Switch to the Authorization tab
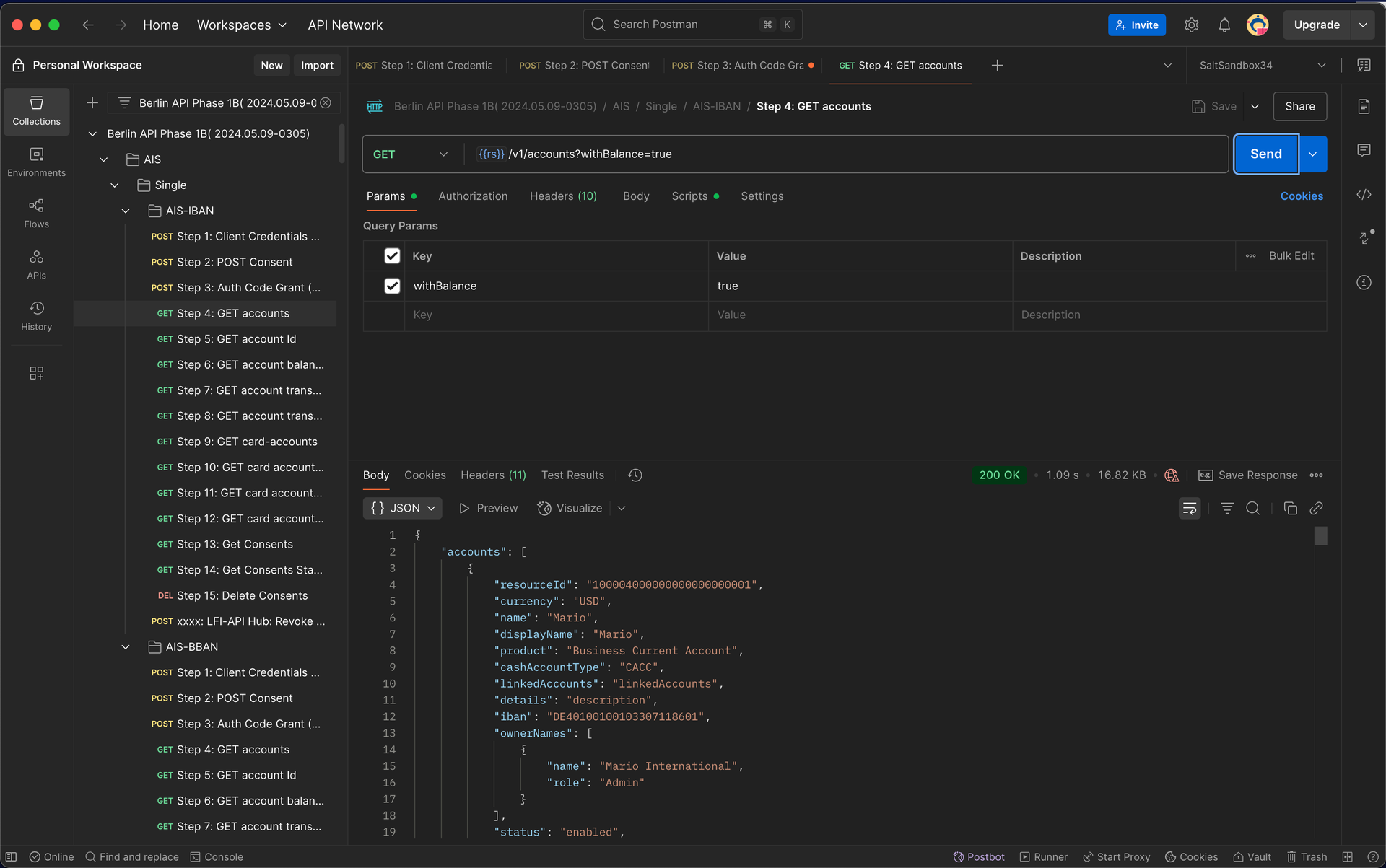The width and height of the screenshot is (1386, 868). (x=473, y=196)
